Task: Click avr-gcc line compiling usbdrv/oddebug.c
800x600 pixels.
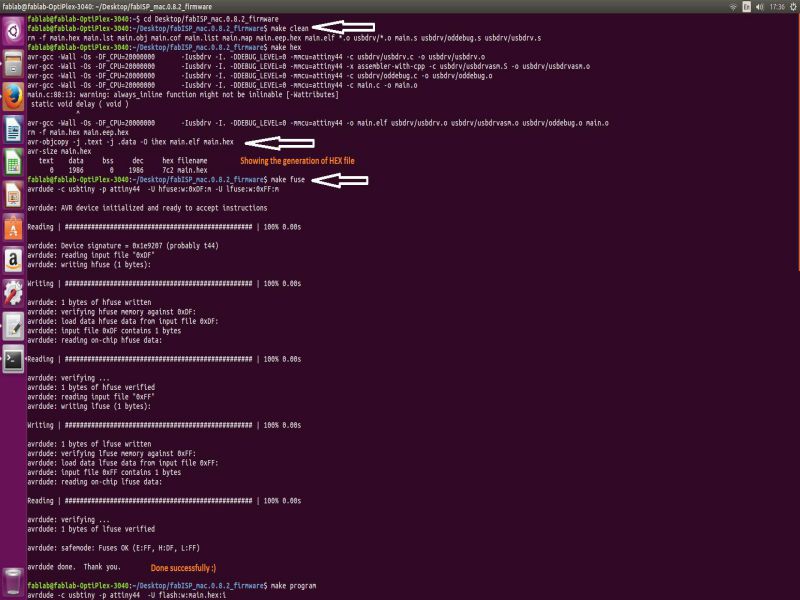Action: click(260, 76)
